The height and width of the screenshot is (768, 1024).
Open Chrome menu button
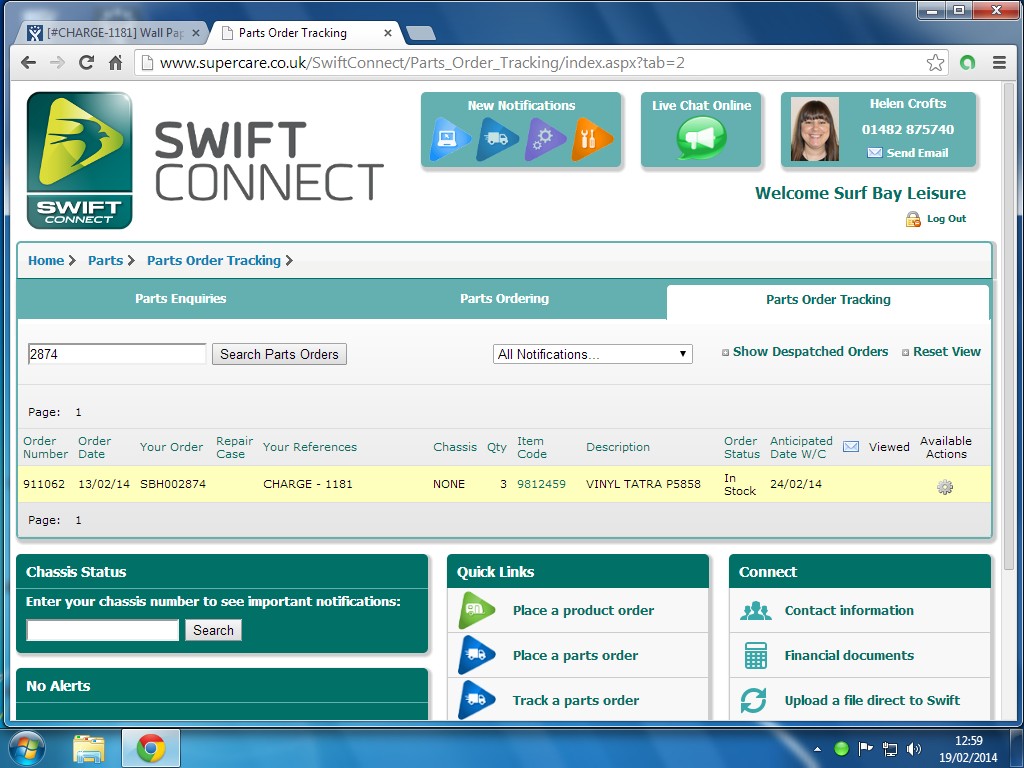[998, 63]
